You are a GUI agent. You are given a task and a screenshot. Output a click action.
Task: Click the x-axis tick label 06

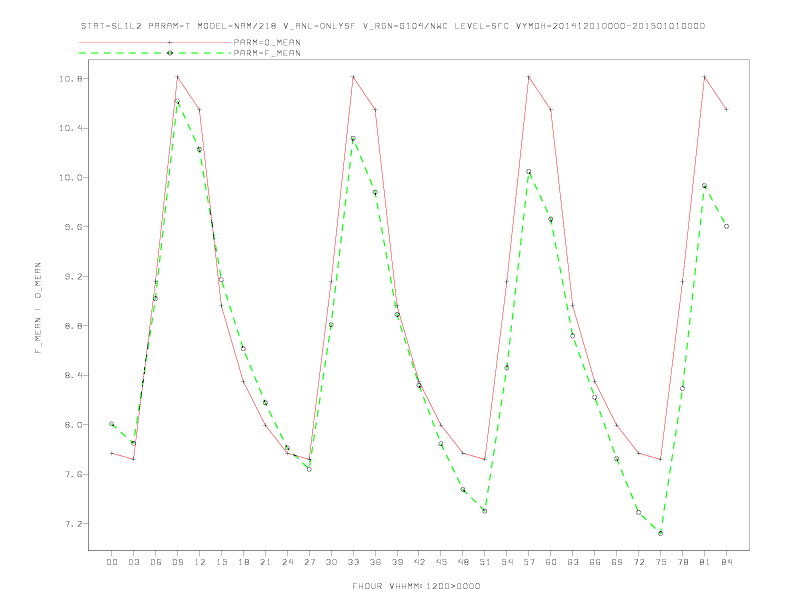pos(156,562)
